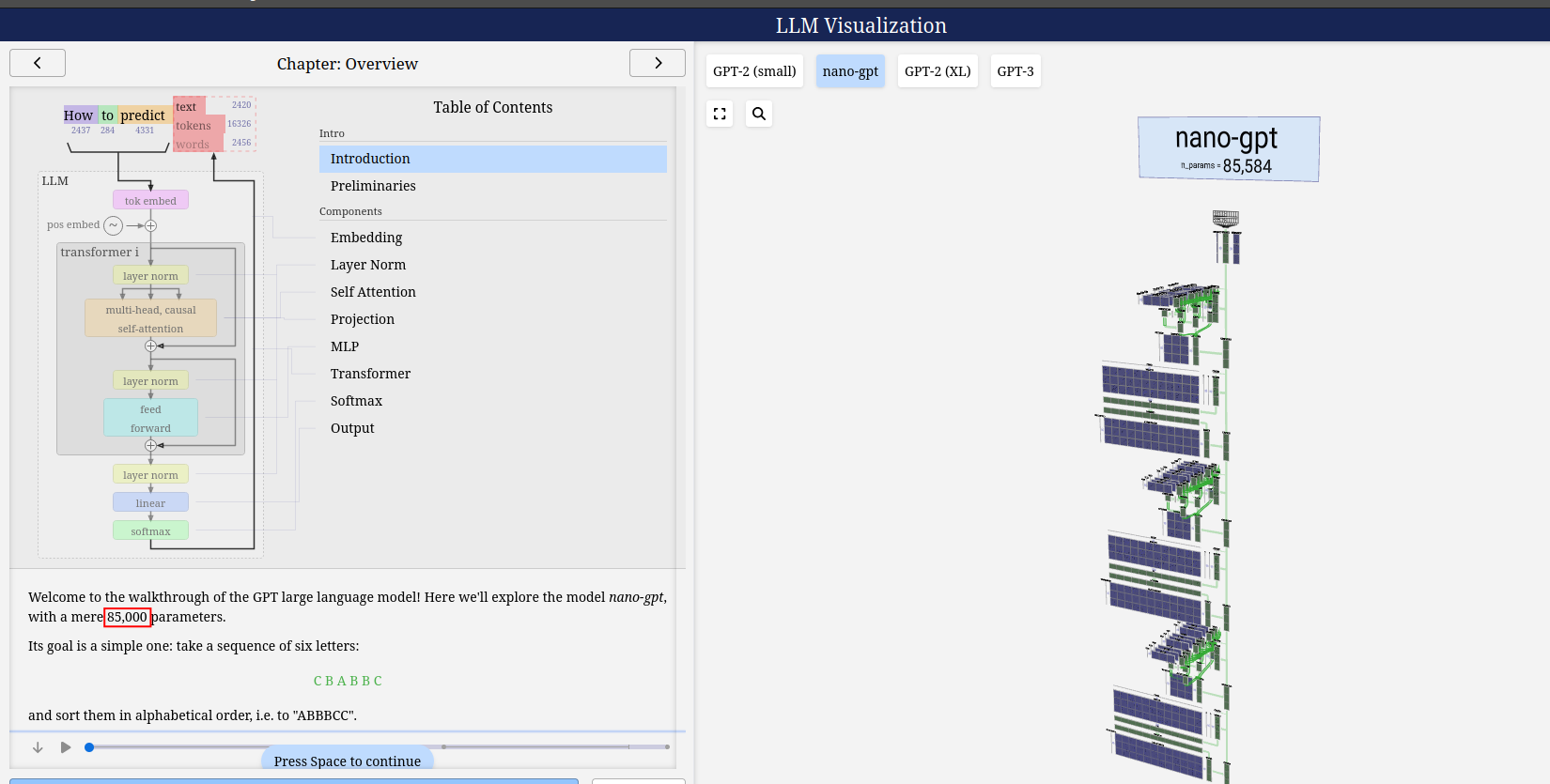Click the Table of Contents heading

(493, 107)
